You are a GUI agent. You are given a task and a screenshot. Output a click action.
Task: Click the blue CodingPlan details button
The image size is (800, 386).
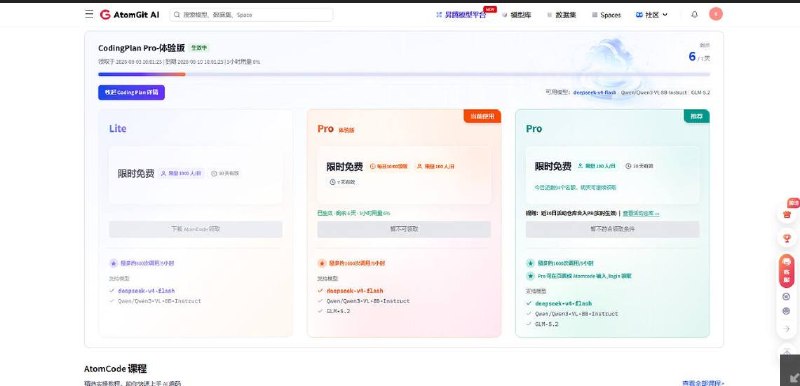tap(132, 92)
